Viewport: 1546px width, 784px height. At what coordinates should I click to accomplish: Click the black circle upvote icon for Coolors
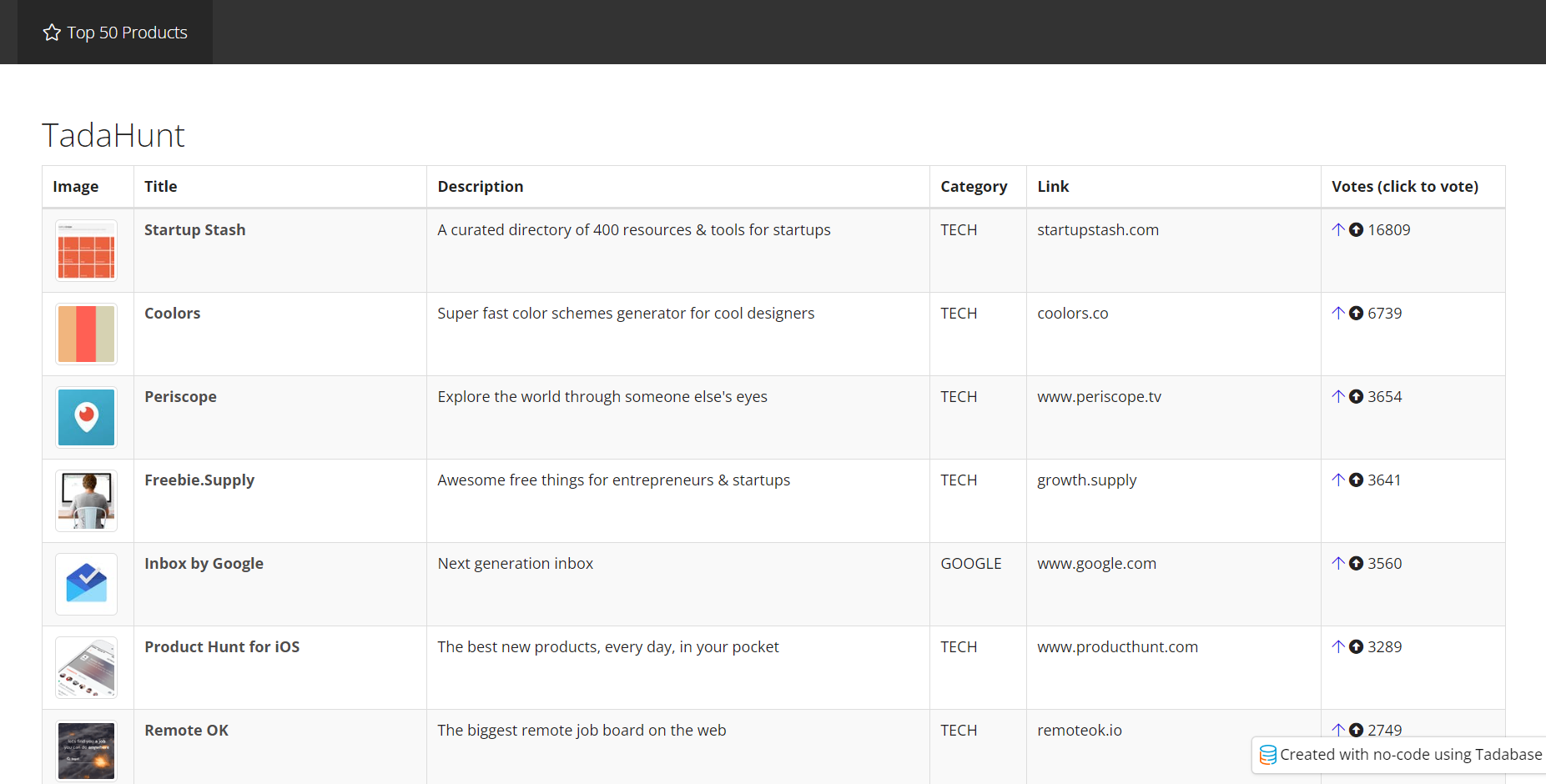(x=1356, y=313)
